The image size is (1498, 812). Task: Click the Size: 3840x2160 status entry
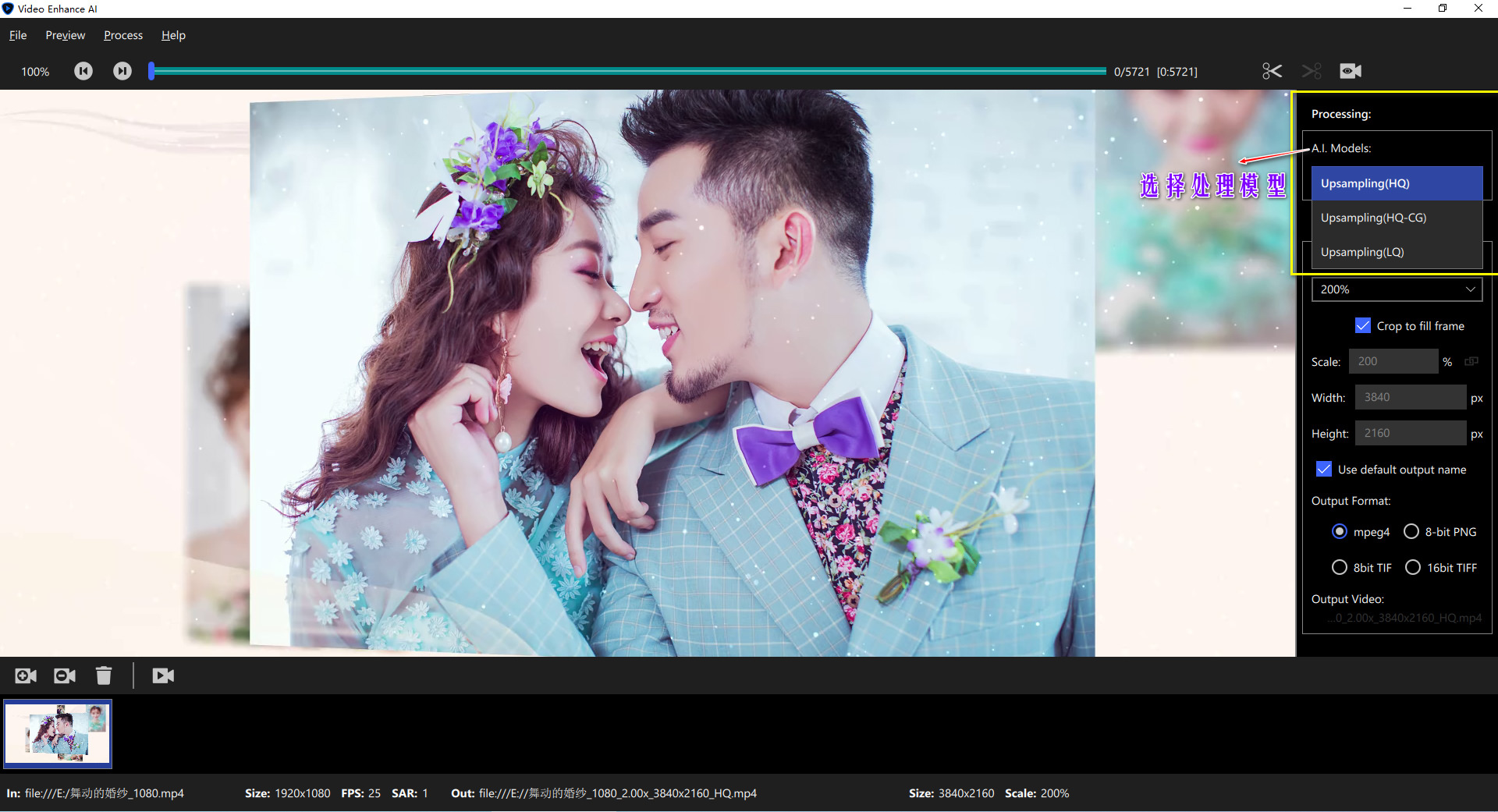pyautogui.click(x=951, y=793)
